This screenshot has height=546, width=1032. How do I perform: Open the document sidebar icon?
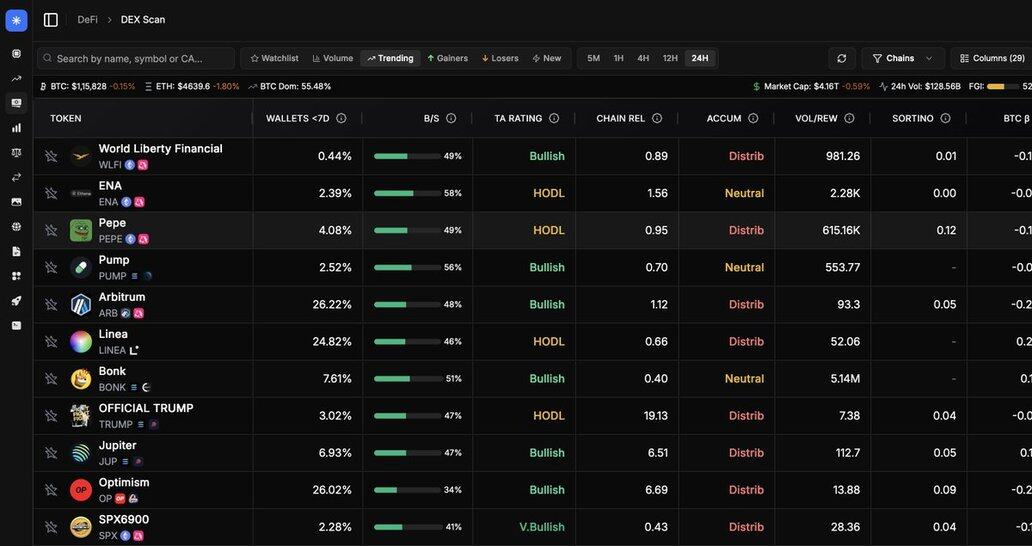click(16, 251)
